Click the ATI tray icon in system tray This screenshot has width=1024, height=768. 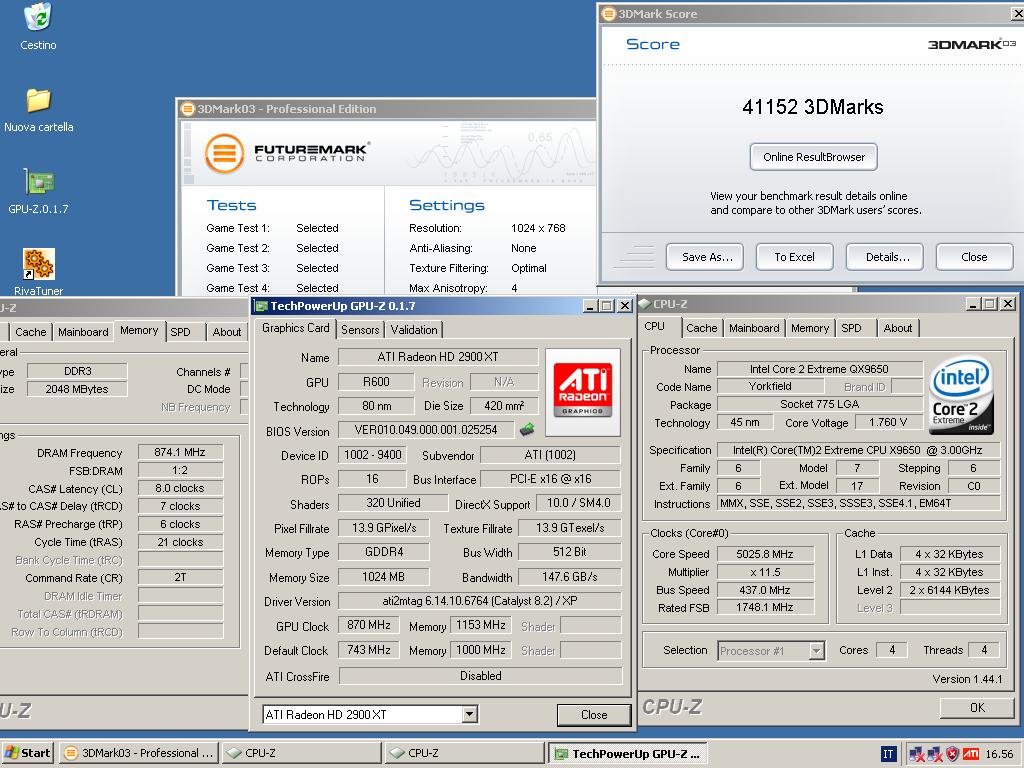[971, 754]
